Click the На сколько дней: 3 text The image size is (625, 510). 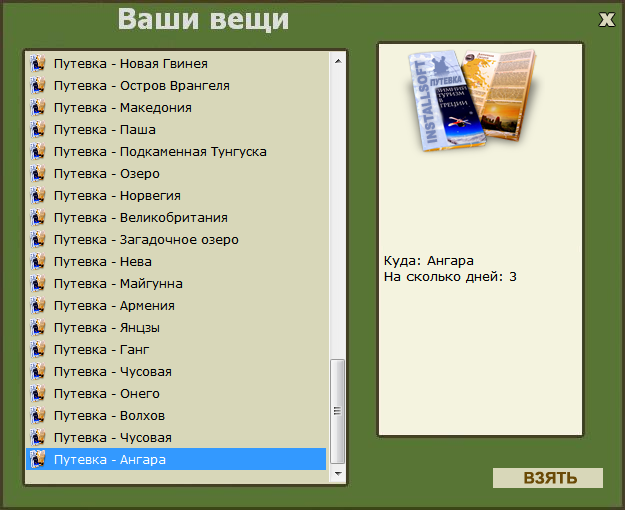(x=450, y=277)
